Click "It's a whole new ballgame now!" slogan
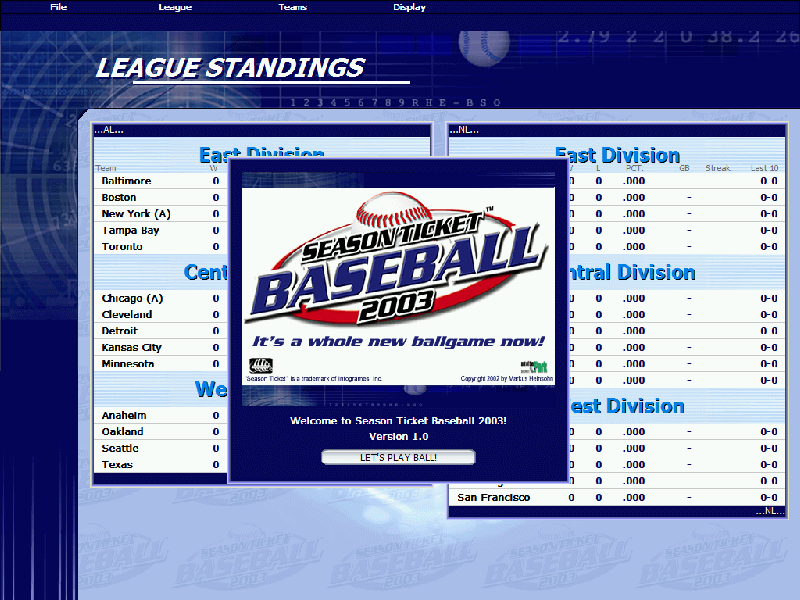Image resolution: width=800 pixels, height=600 pixels. 398,341
